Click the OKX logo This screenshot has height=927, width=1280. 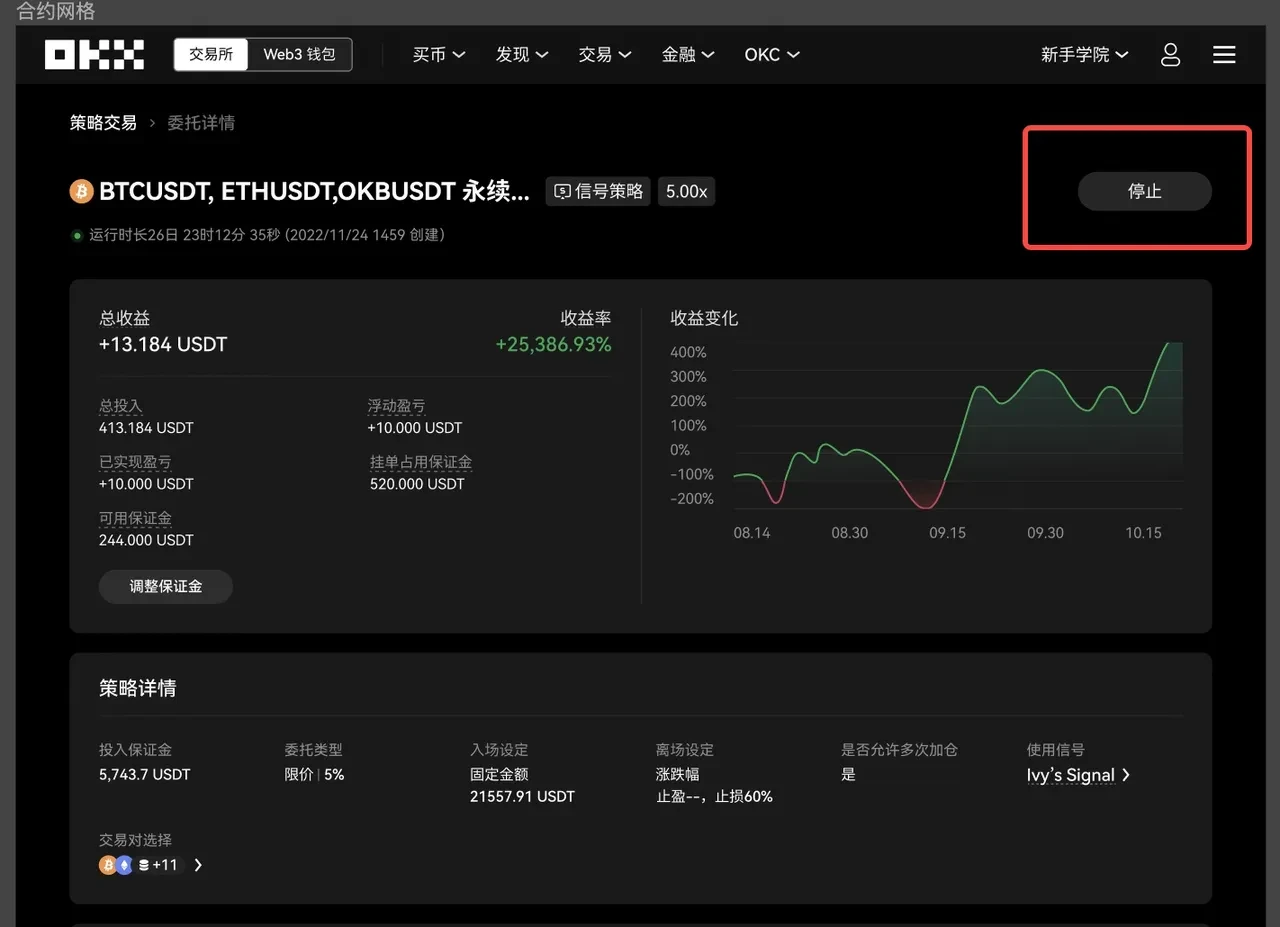94,54
